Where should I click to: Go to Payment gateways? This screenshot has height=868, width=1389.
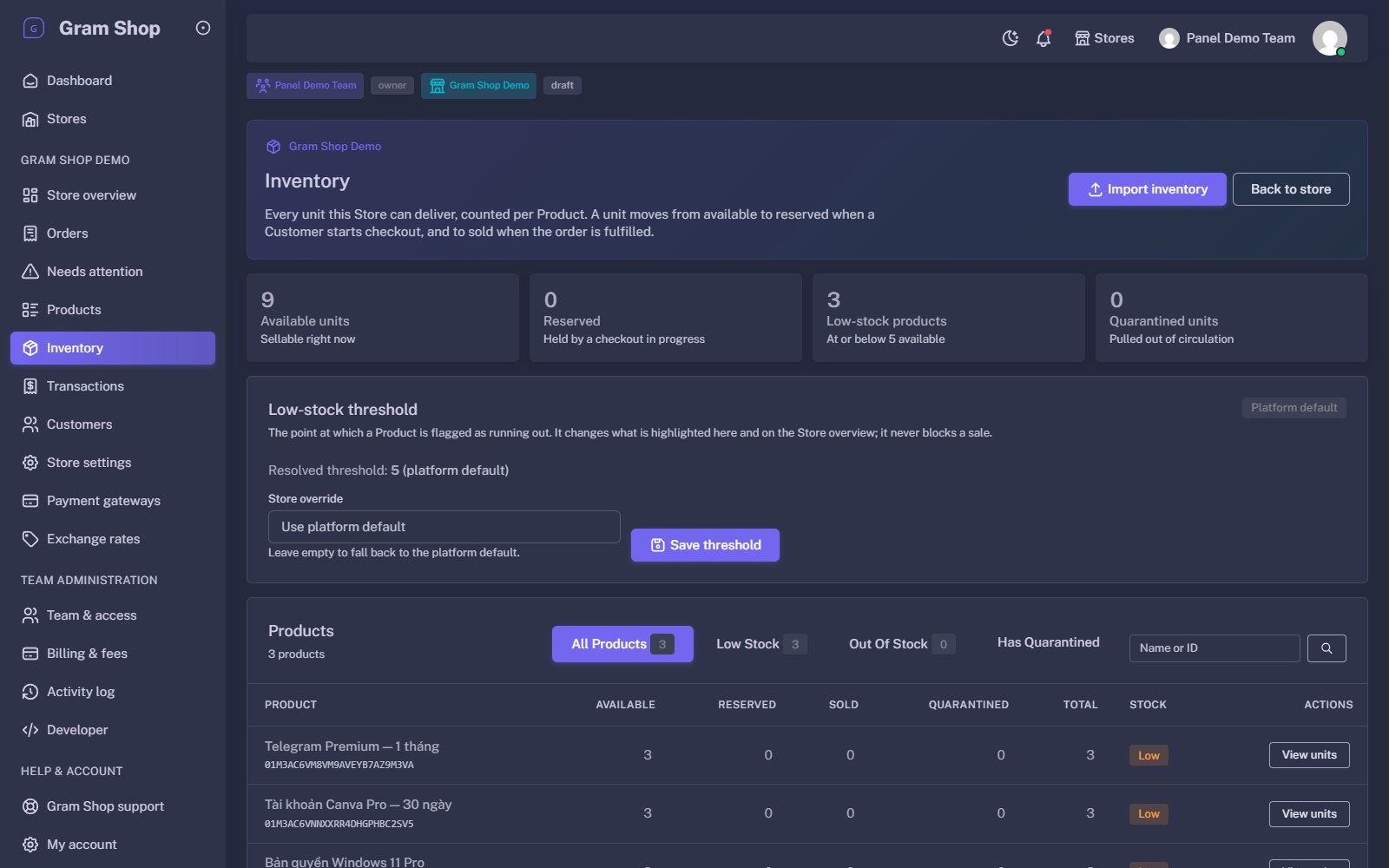113,501
